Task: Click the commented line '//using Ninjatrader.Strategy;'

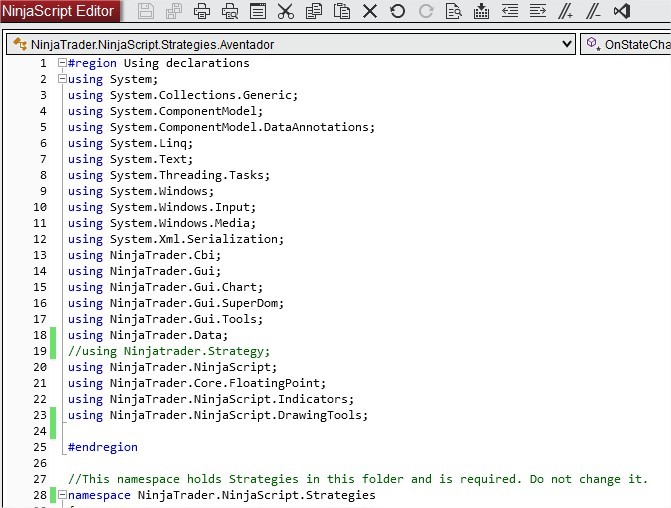Action: 169,351
